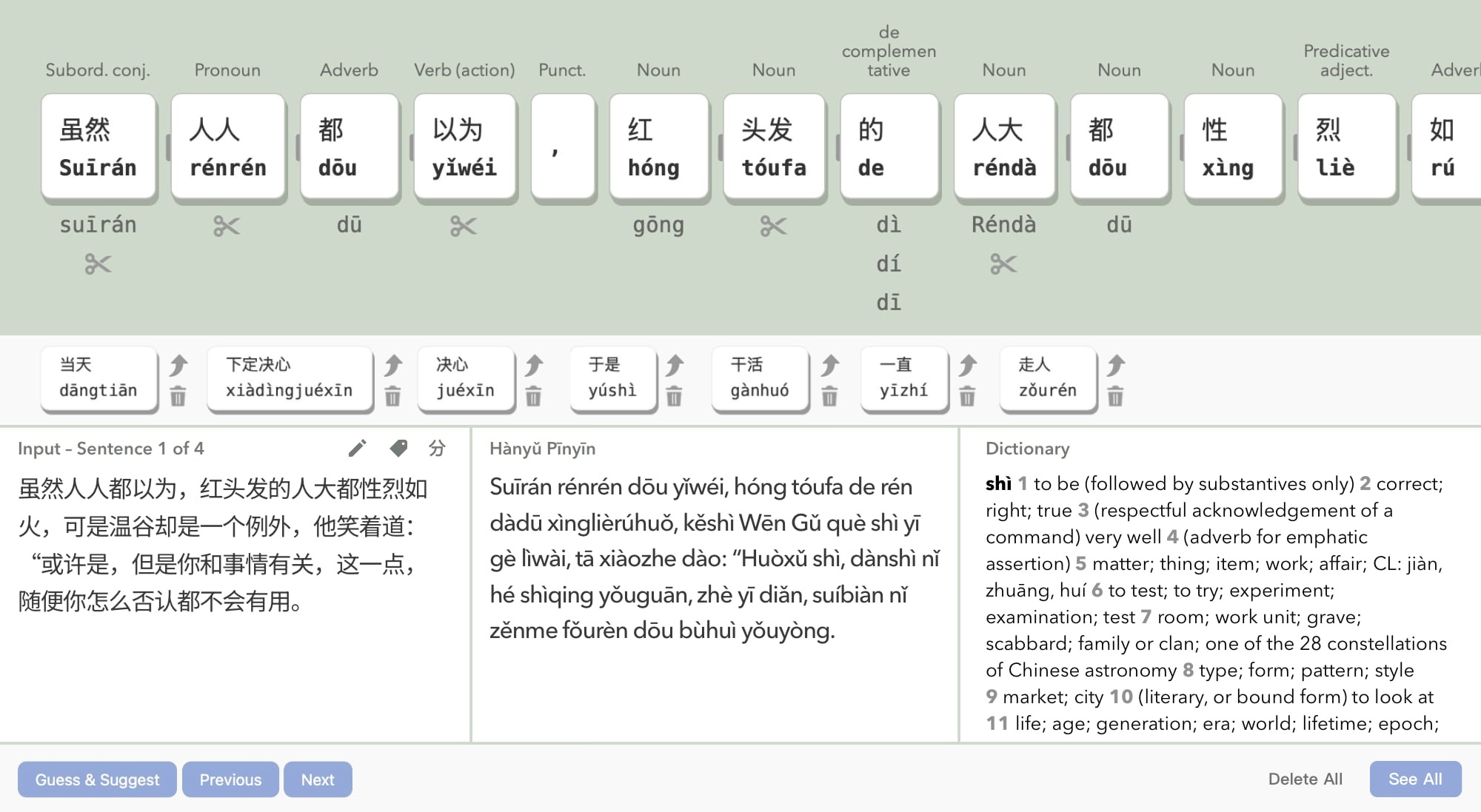
Task: Click the 决心 juéxīn suggestion card
Action: 466,378
